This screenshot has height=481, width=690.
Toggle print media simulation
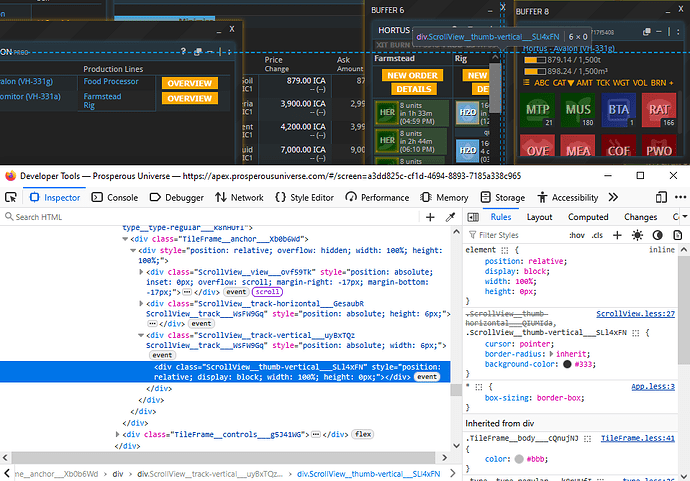[x=678, y=235]
